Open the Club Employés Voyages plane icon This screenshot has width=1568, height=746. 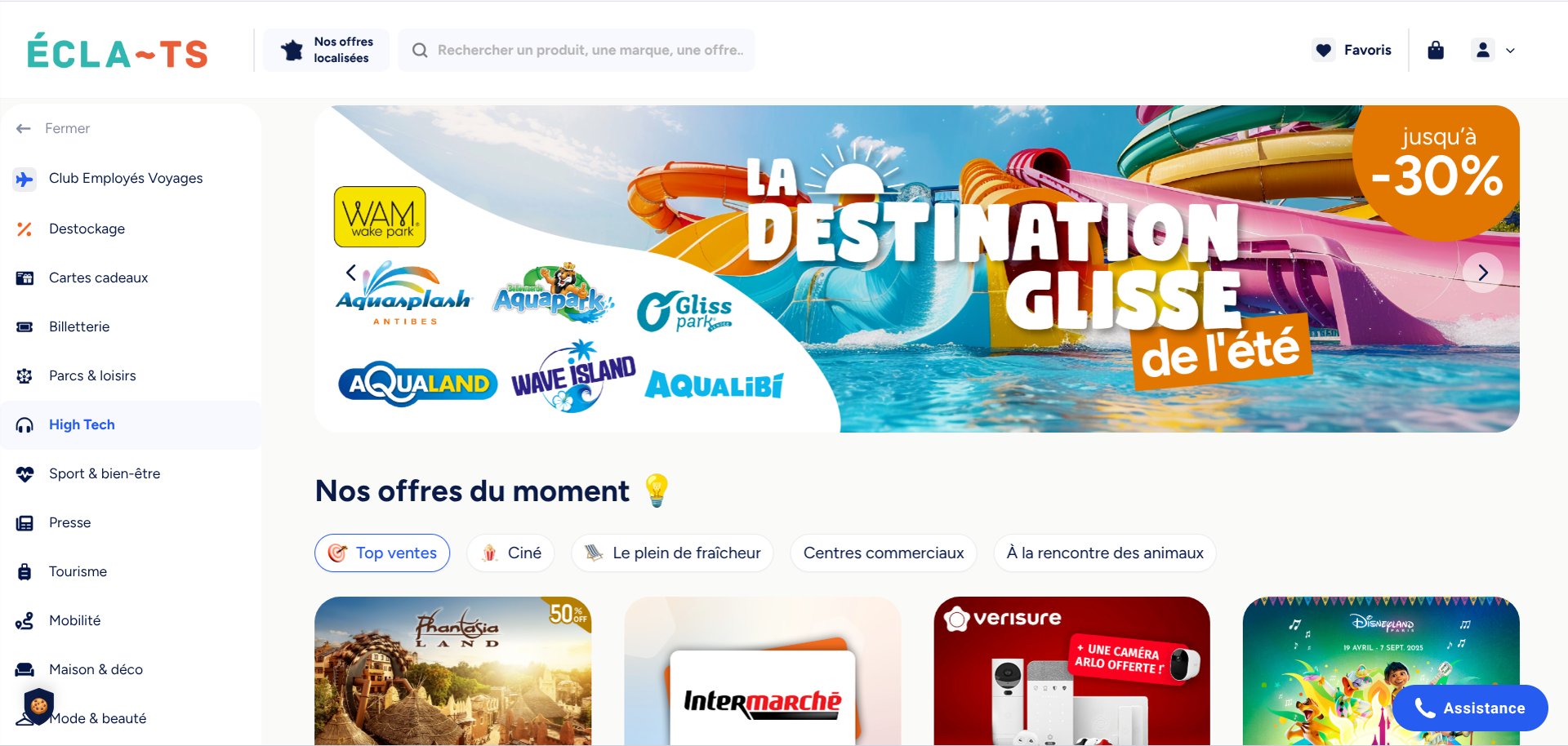pos(24,179)
